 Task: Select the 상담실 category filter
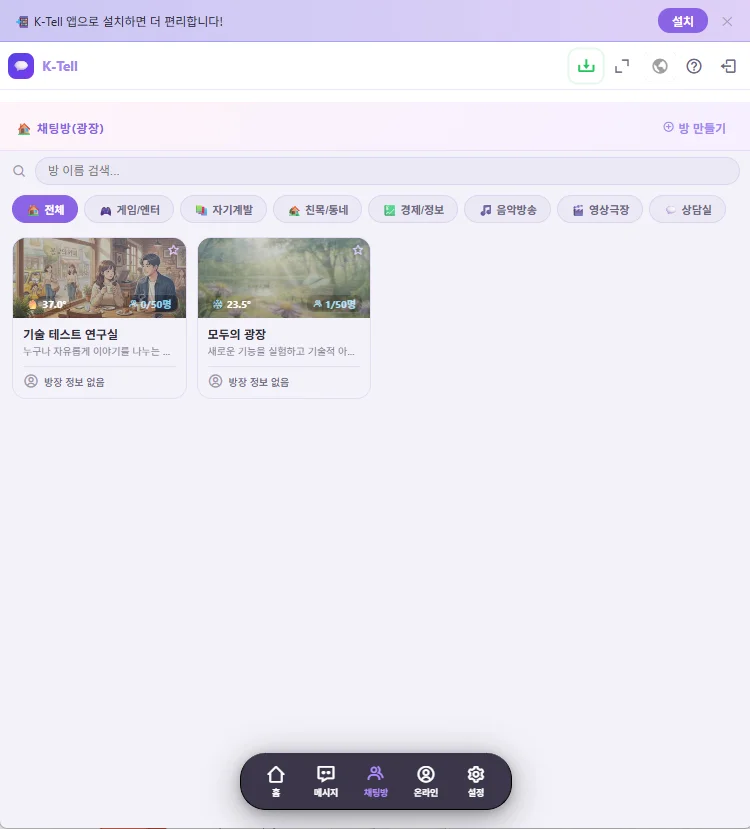[688, 209]
